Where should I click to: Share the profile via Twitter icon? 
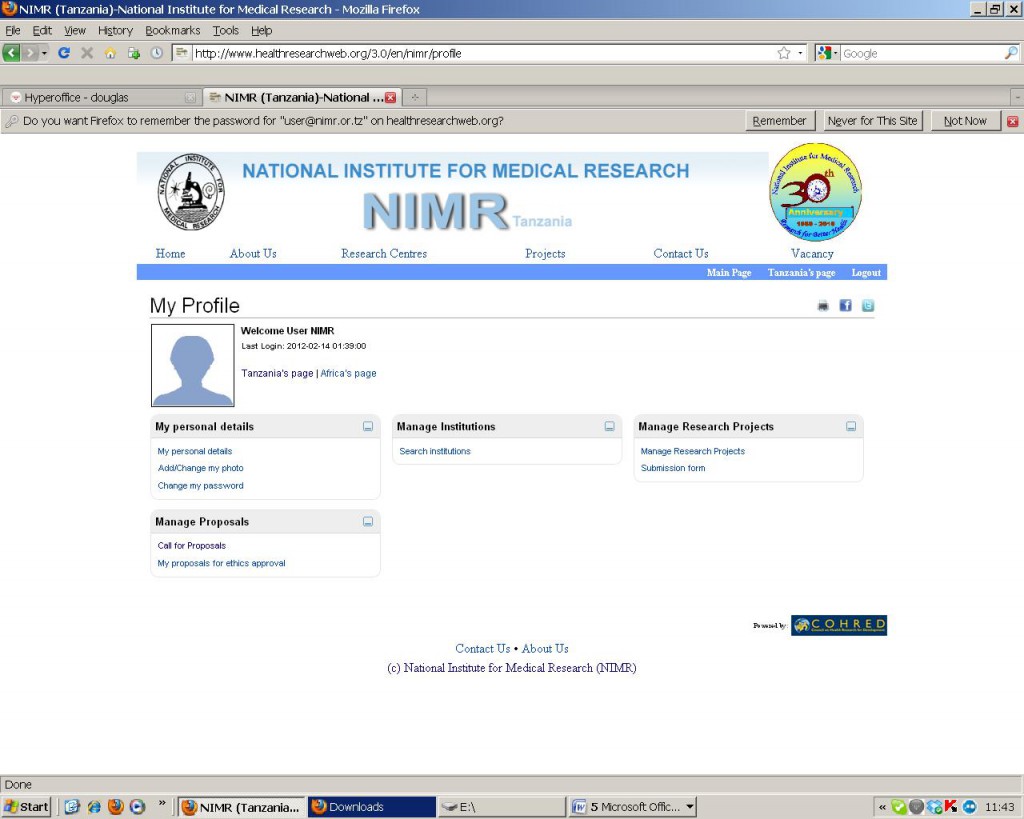coord(867,306)
